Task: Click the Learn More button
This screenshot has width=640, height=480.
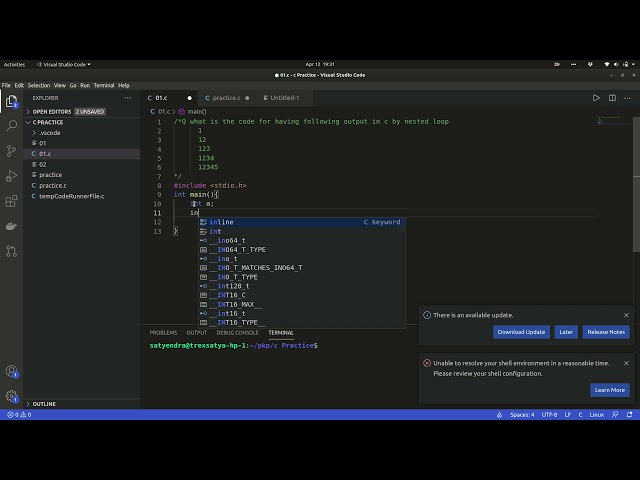Action: point(610,390)
